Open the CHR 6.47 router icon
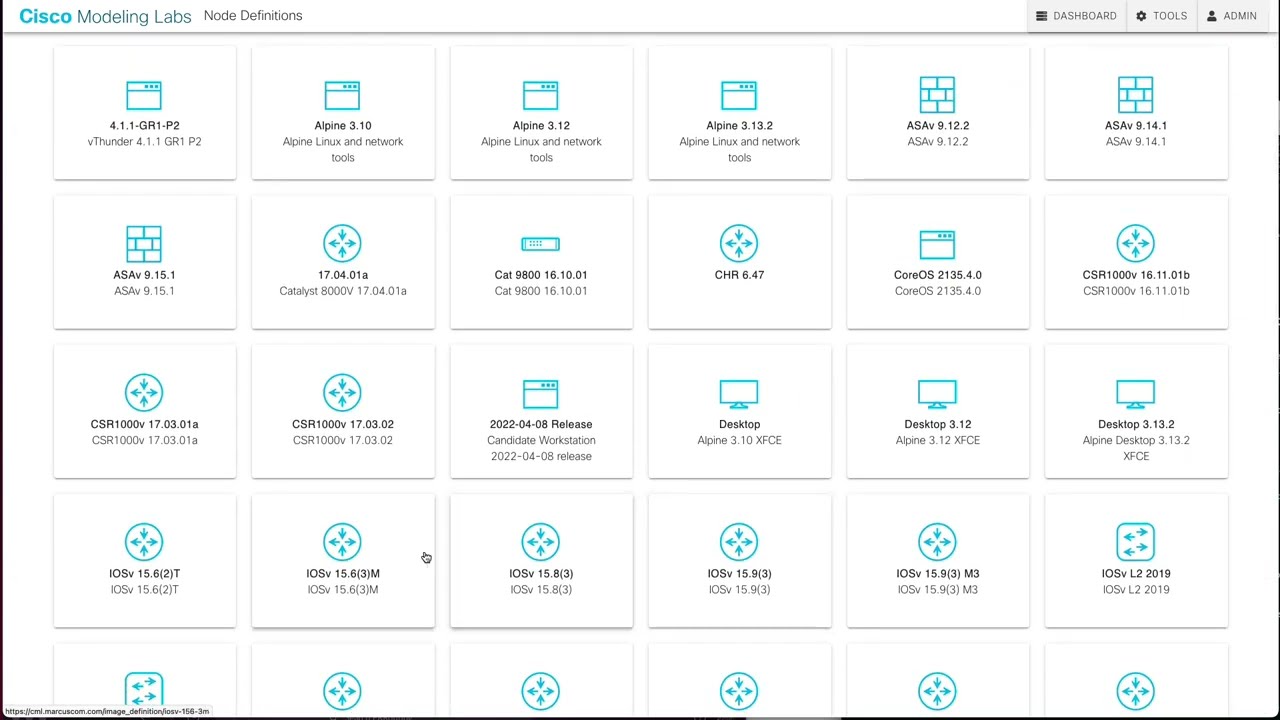 click(x=739, y=244)
